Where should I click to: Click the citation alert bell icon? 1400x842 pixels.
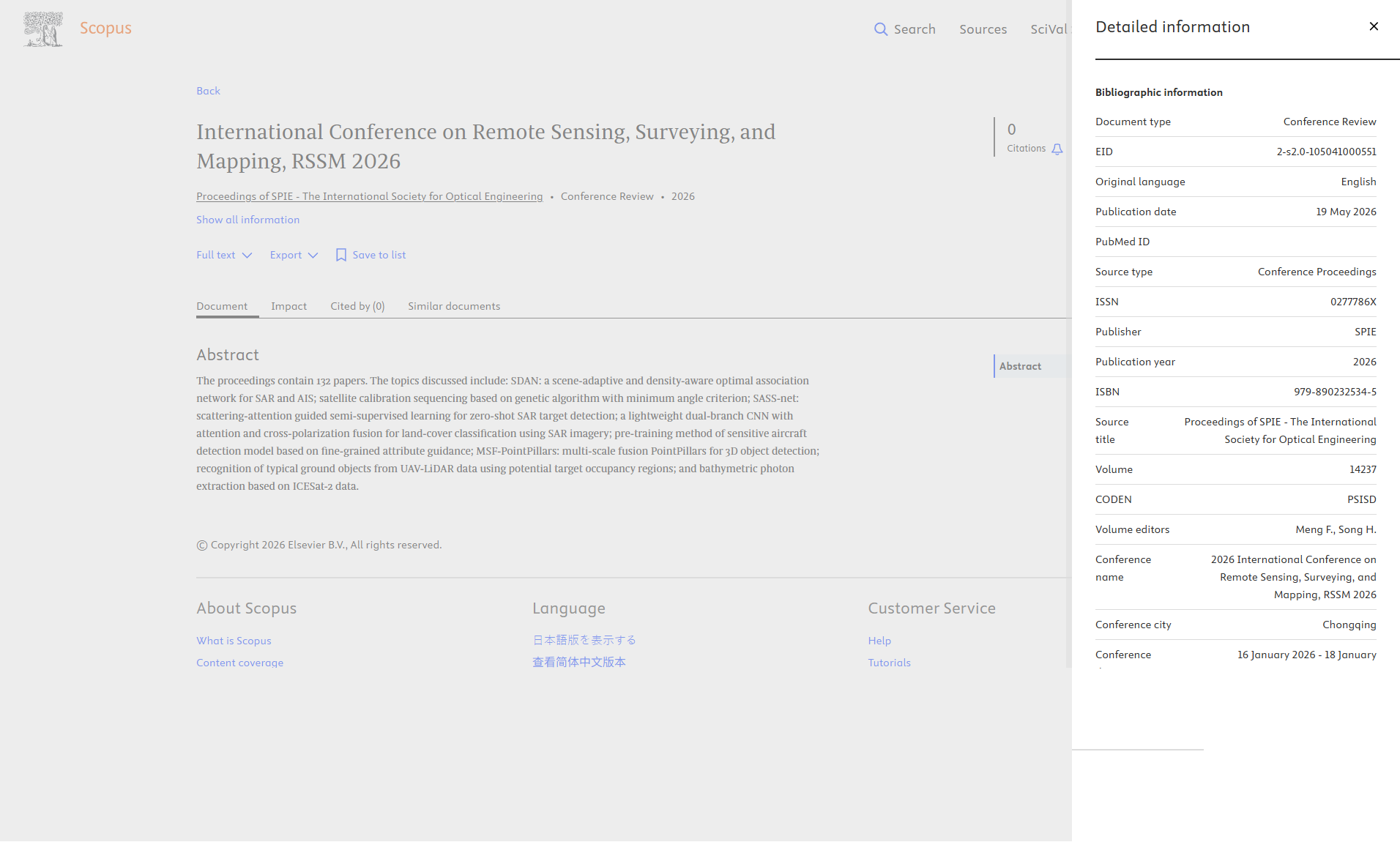1057,149
